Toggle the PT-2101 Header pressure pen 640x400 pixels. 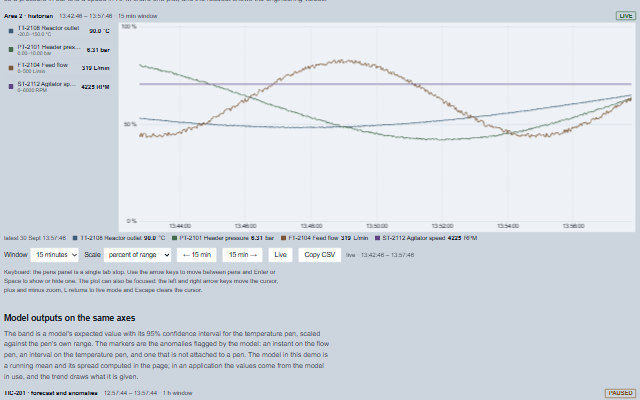click(x=58, y=50)
